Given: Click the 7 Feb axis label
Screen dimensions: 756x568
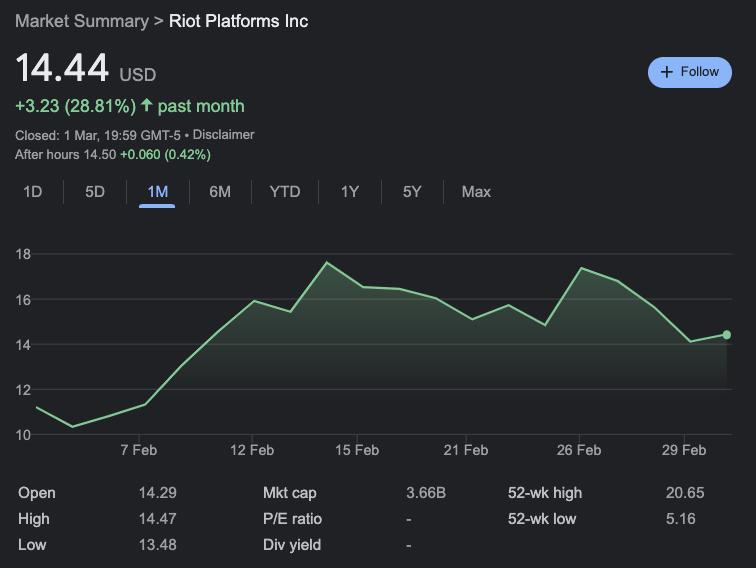Looking at the screenshot, I should [x=139, y=450].
